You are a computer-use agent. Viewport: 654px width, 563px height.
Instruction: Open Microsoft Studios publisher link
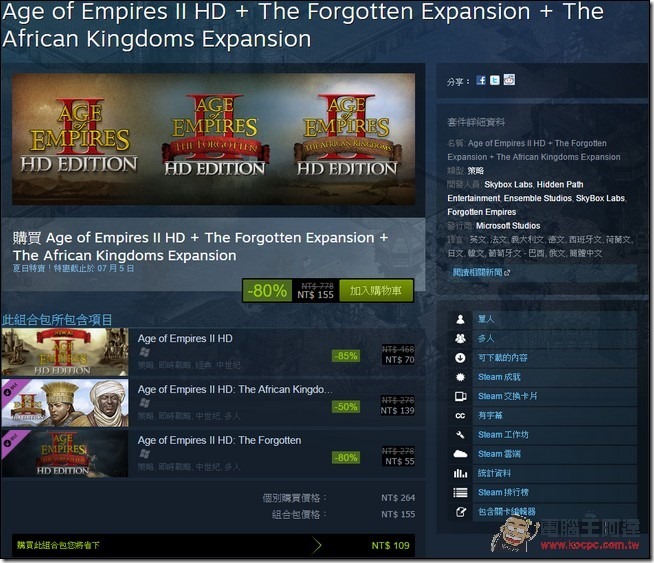coord(508,226)
